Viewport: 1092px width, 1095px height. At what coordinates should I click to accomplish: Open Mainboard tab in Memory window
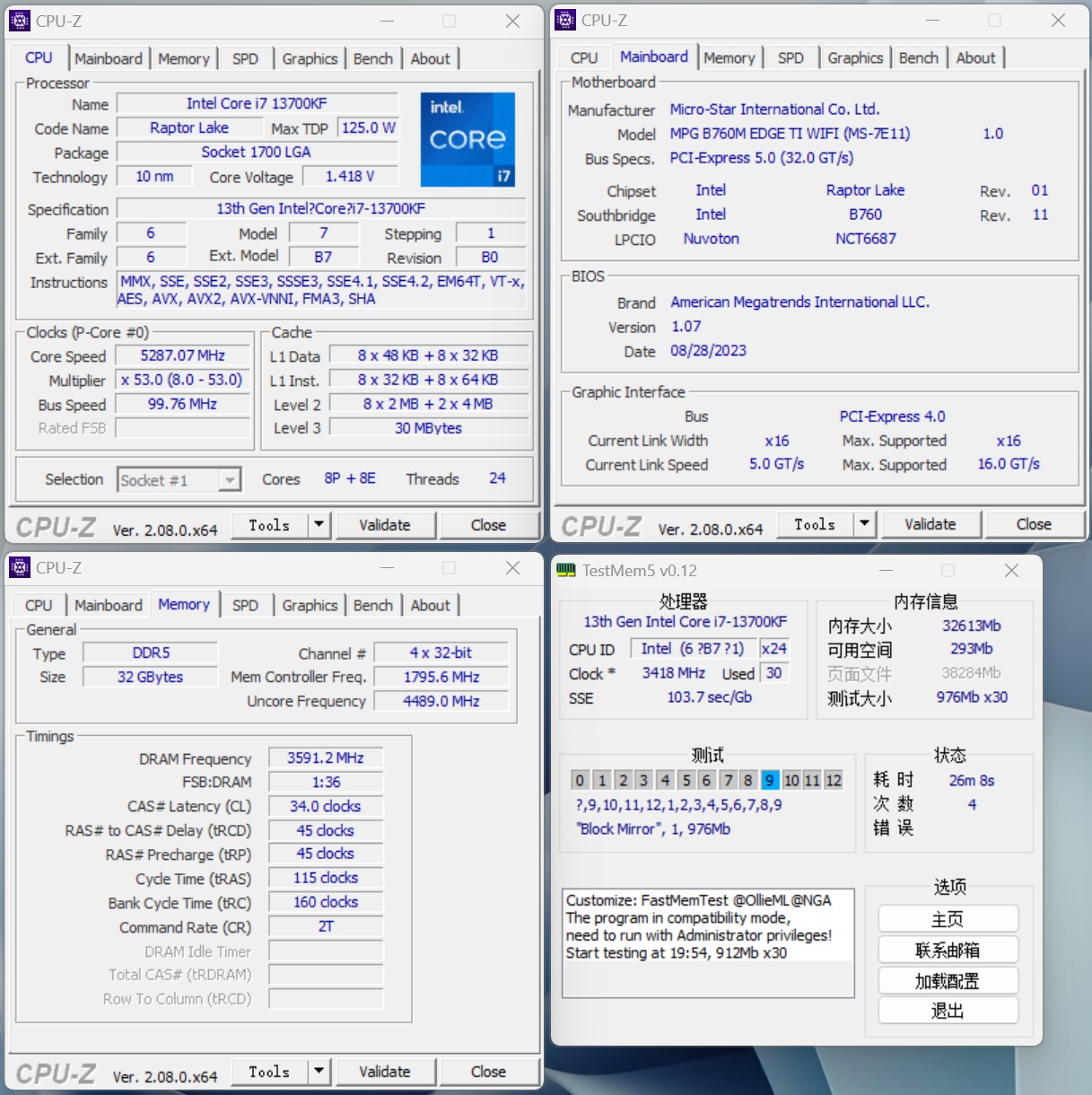click(109, 605)
